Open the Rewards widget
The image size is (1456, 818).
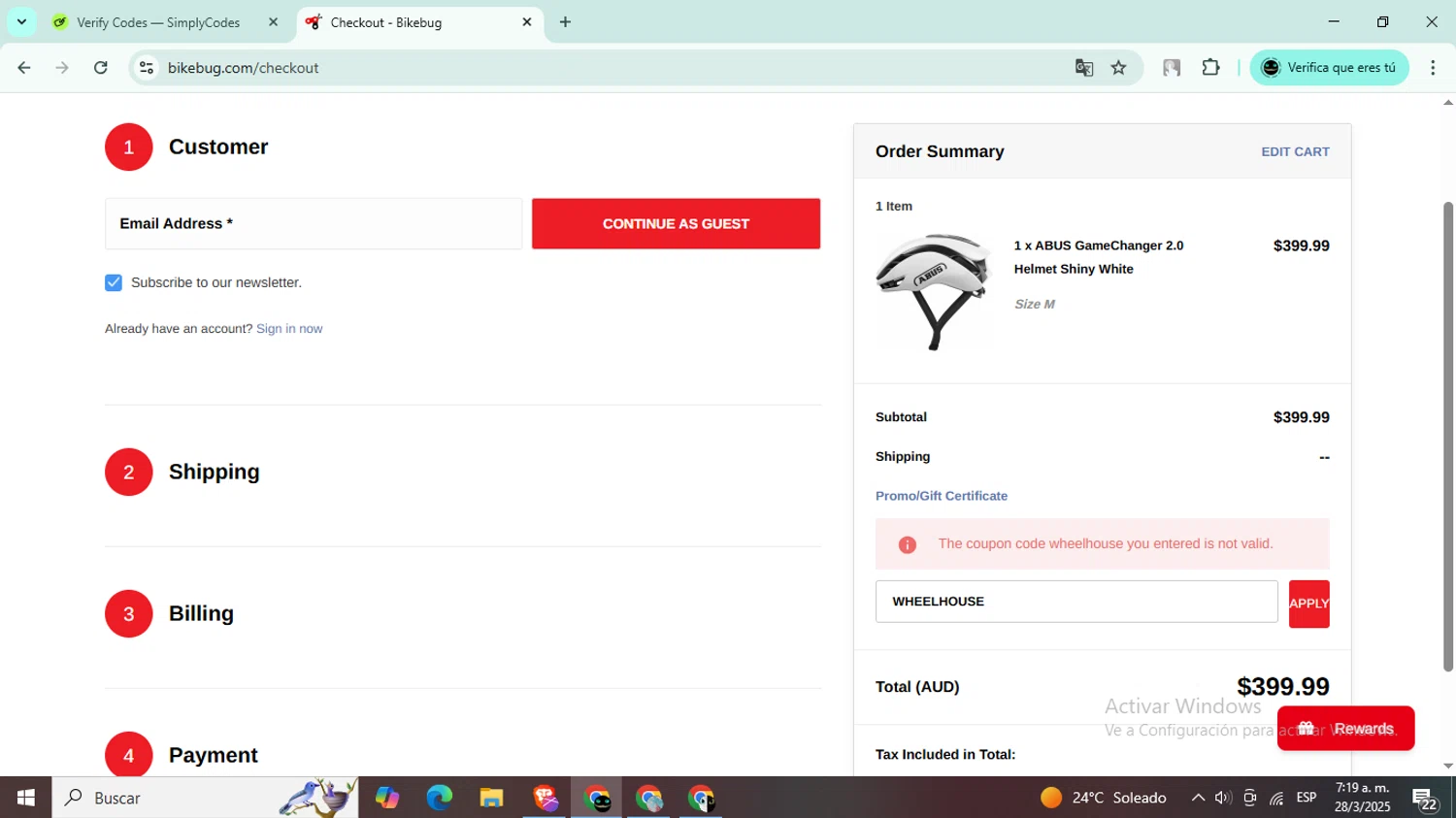tap(1345, 729)
